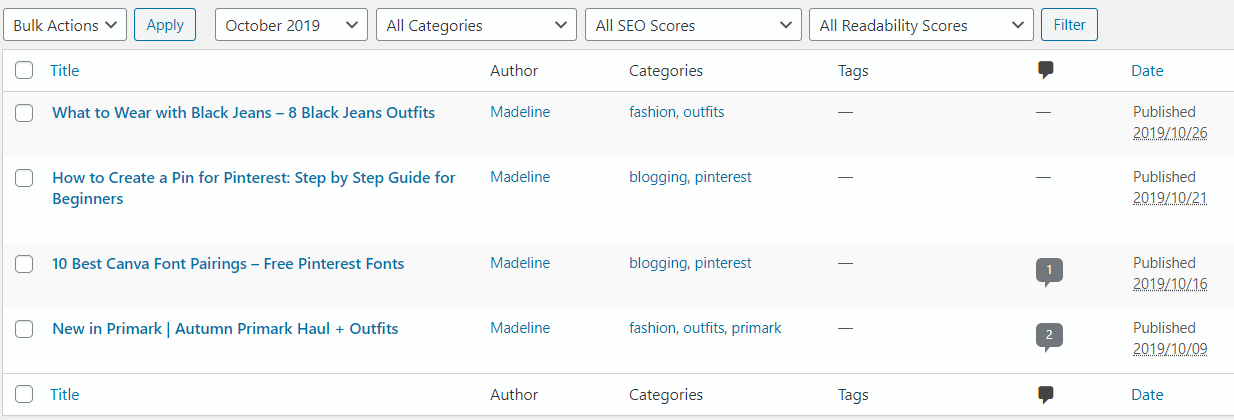Click outfits category on Primark Haul row
This screenshot has width=1234, height=420.
tap(704, 328)
